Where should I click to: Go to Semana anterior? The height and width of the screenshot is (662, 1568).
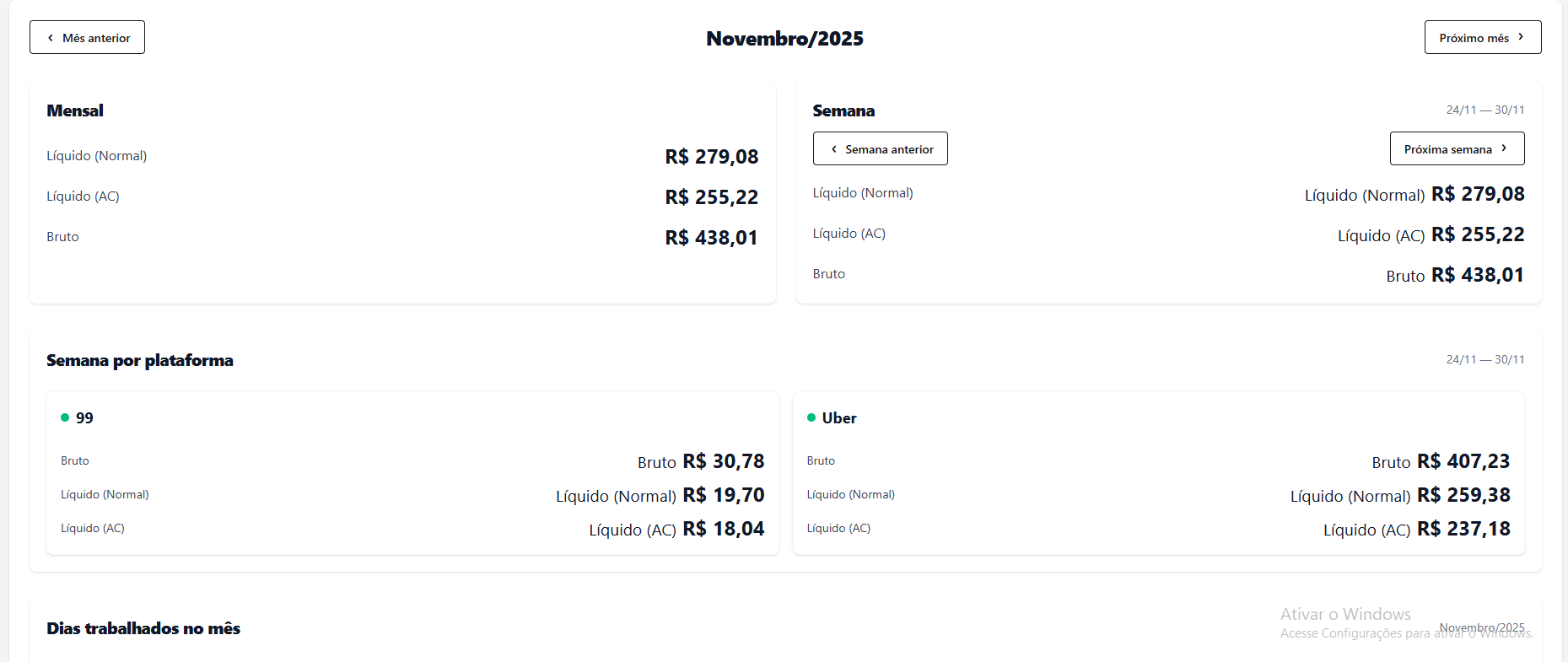pyautogui.click(x=880, y=149)
